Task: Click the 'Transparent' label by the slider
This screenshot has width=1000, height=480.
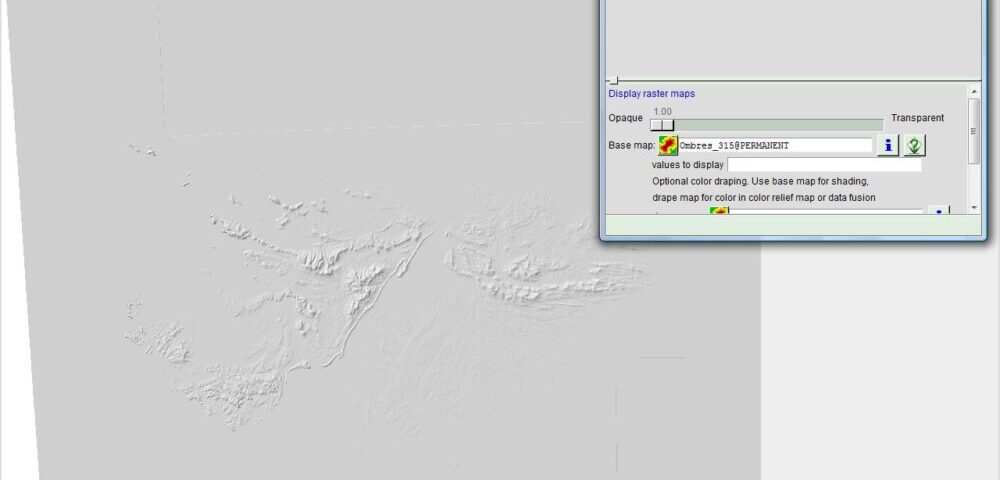Action: pyautogui.click(x=917, y=118)
